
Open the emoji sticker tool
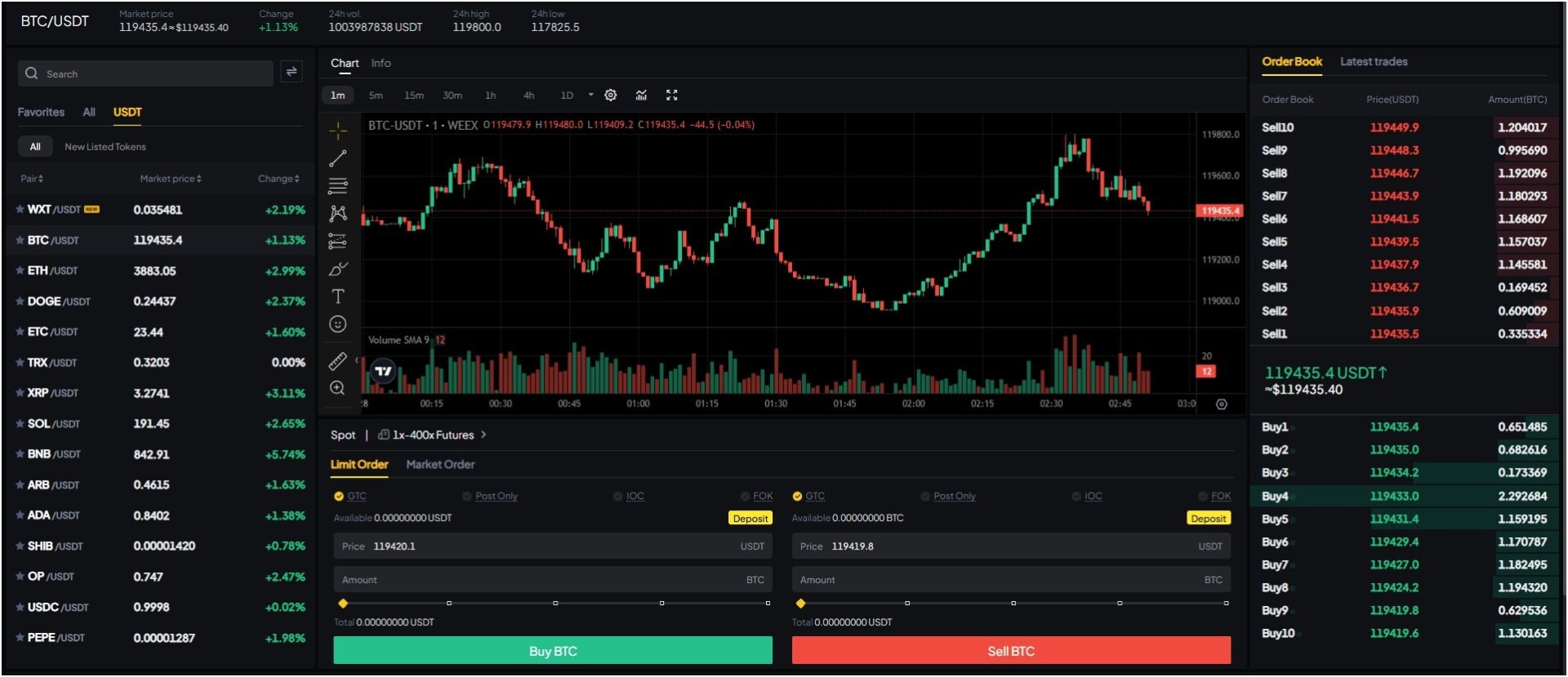click(x=337, y=324)
